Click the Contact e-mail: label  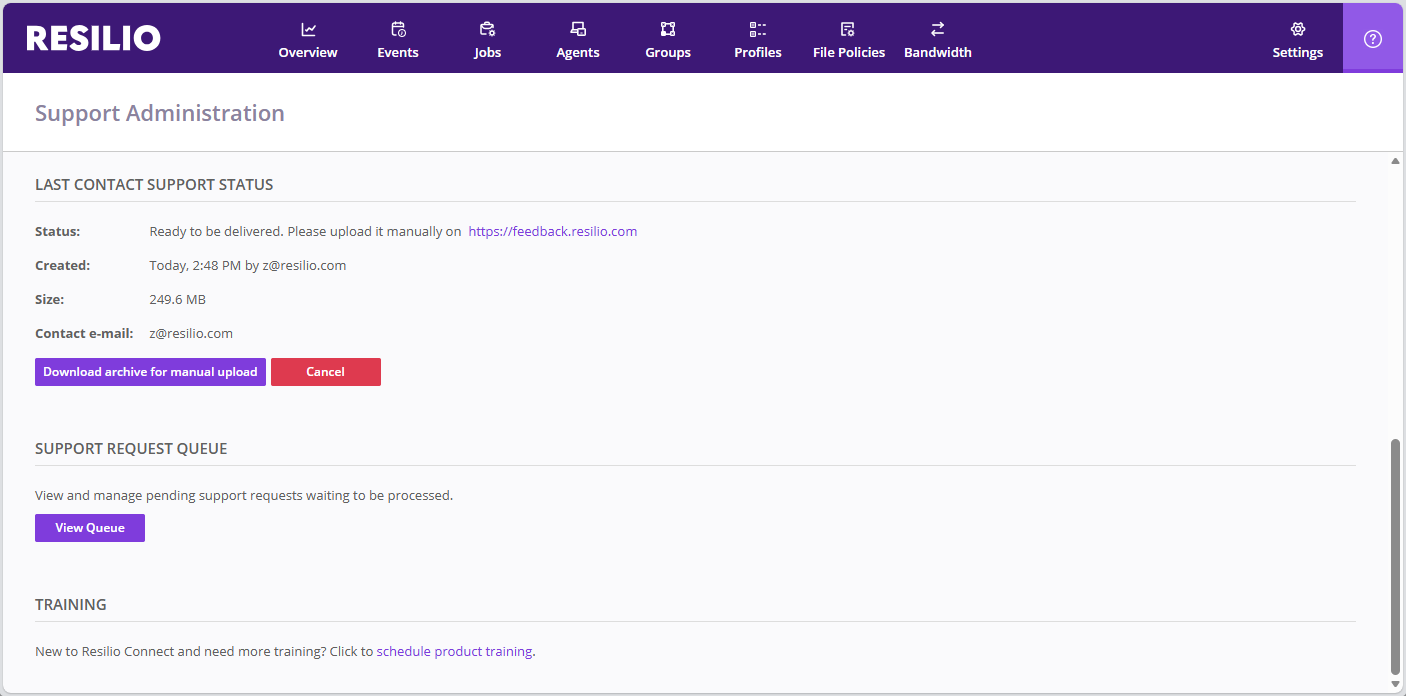(84, 333)
